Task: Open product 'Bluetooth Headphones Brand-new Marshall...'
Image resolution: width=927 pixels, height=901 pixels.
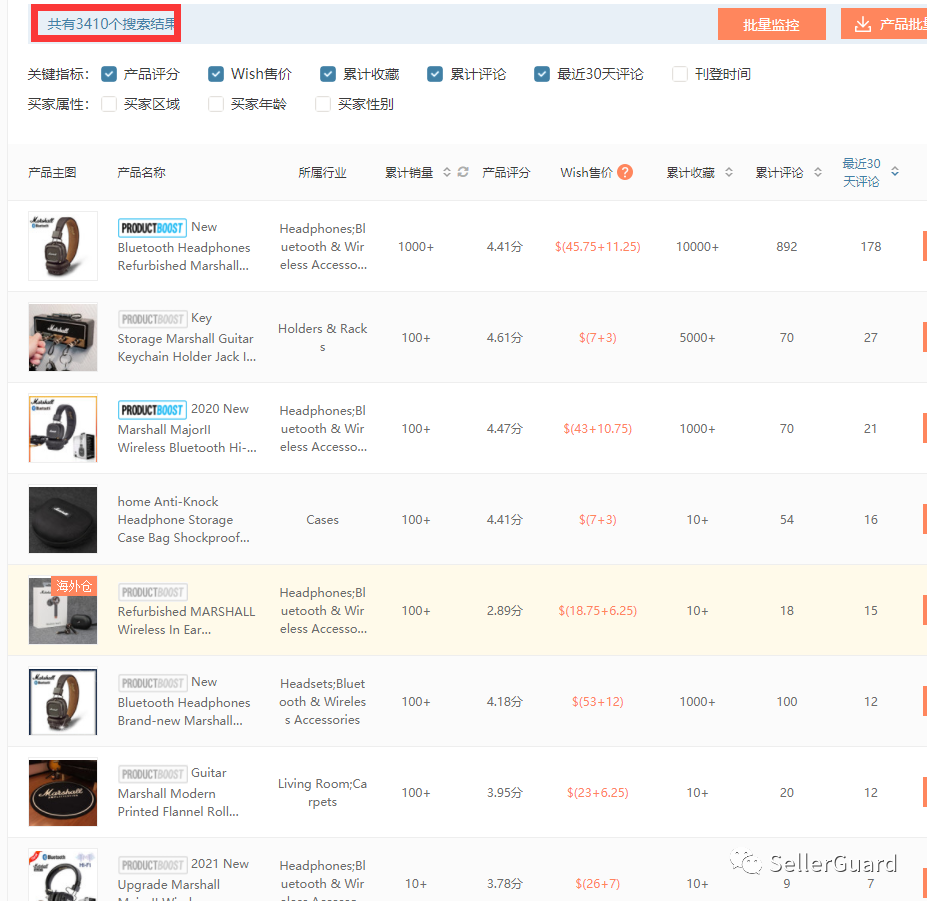Action: pos(184,711)
